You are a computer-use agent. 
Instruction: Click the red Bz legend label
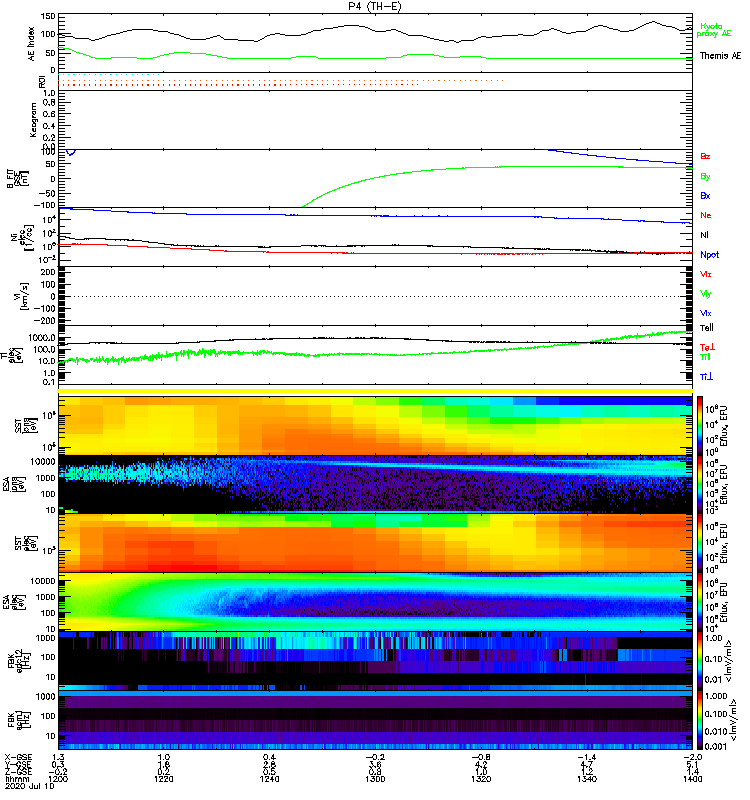[705, 156]
